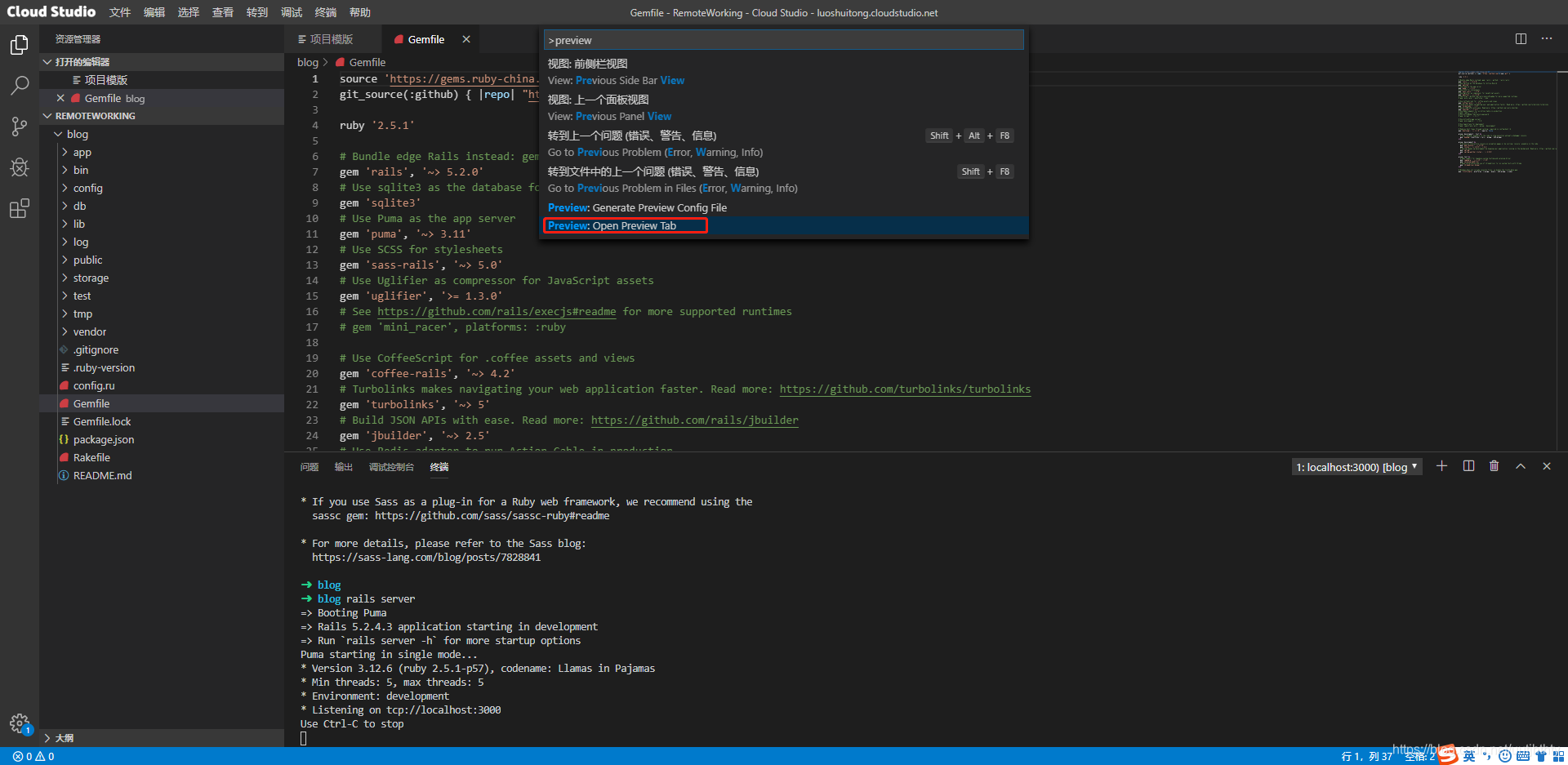Image resolution: width=1568 pixels, height=765 pixels.
Task: Open the 选择 menu
Action: (x=189, y=12)
